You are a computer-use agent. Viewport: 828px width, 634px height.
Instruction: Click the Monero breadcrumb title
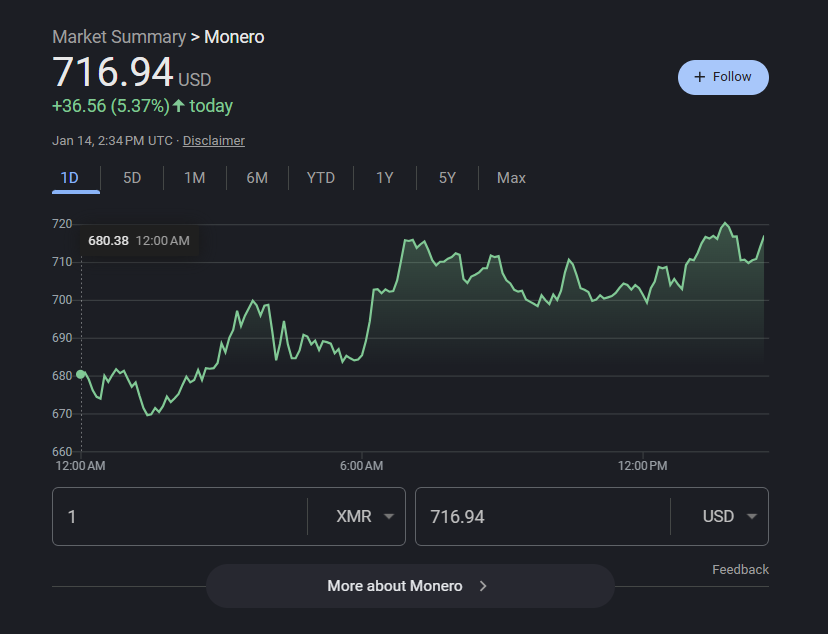coord(234,37)
